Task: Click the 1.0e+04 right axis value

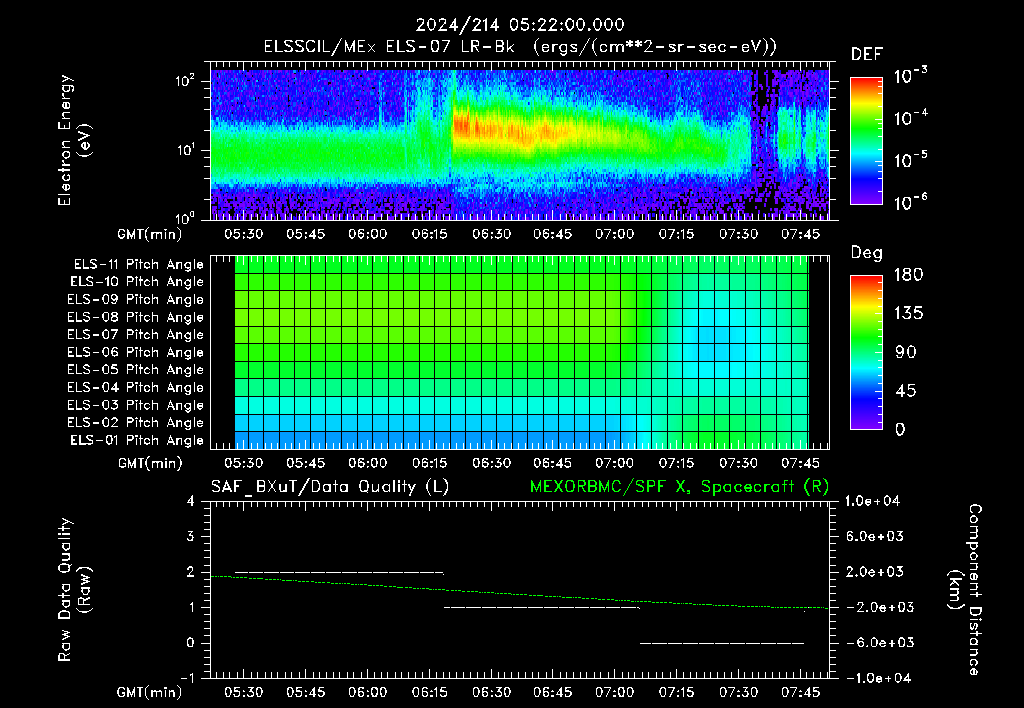Action: coord(872,501)
